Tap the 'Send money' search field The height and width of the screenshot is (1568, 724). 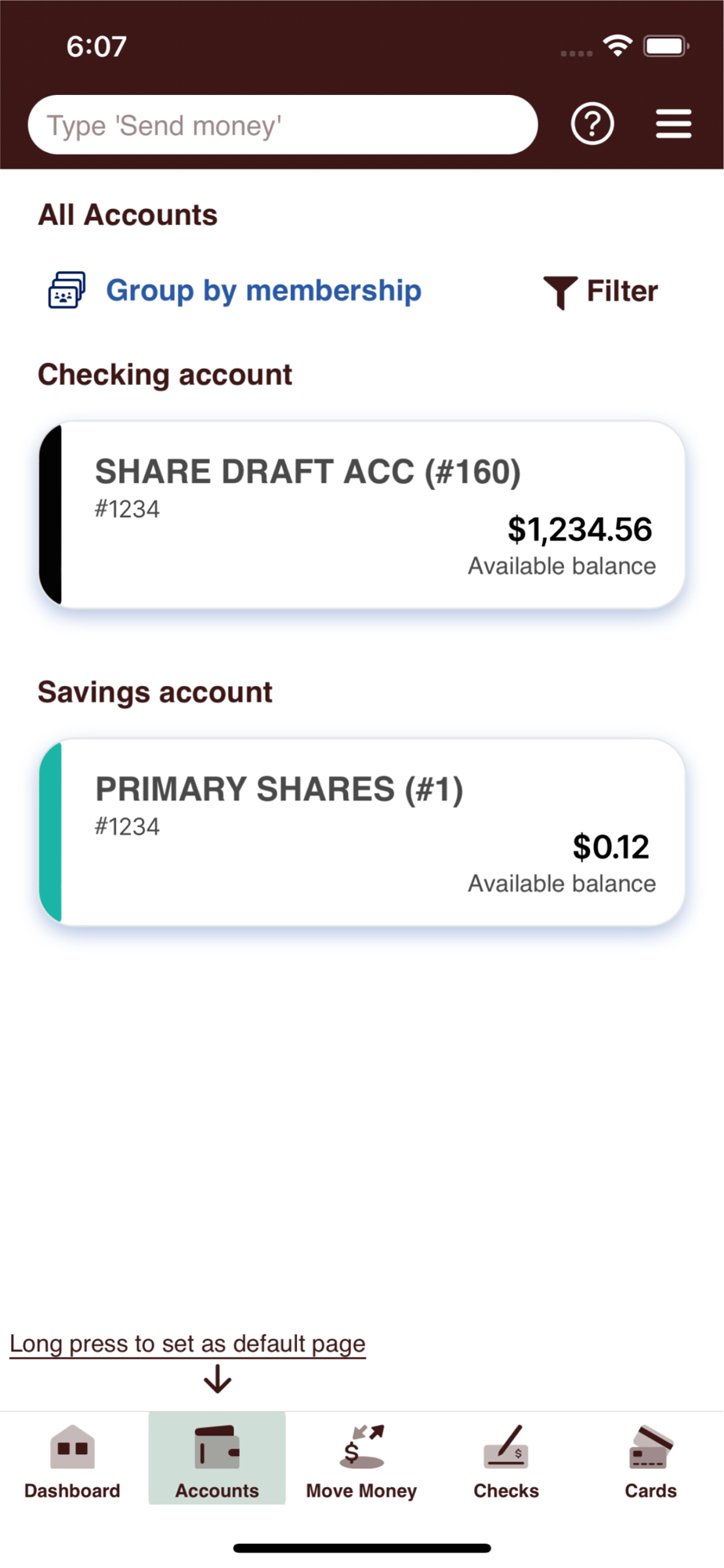(282, 125)
